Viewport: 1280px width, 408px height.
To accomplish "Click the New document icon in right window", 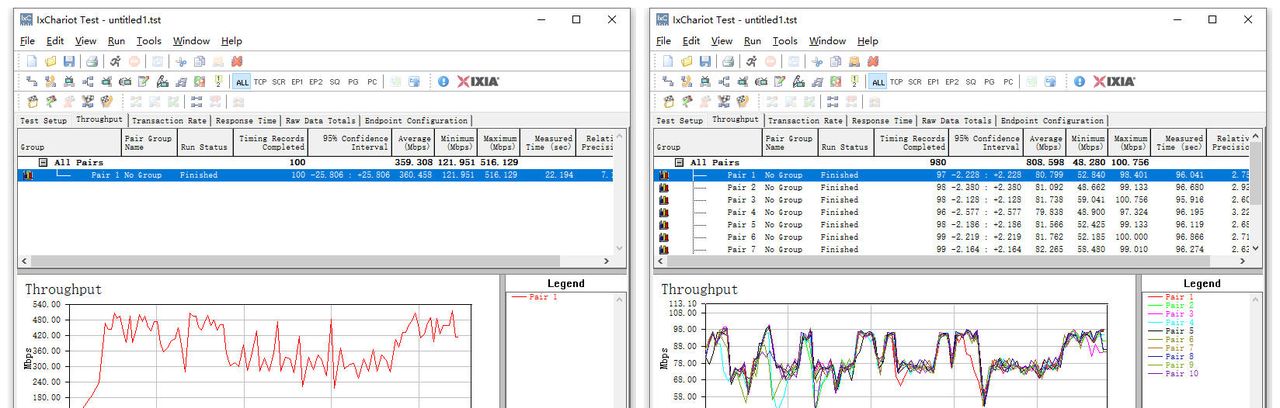I will click(668, 61).
